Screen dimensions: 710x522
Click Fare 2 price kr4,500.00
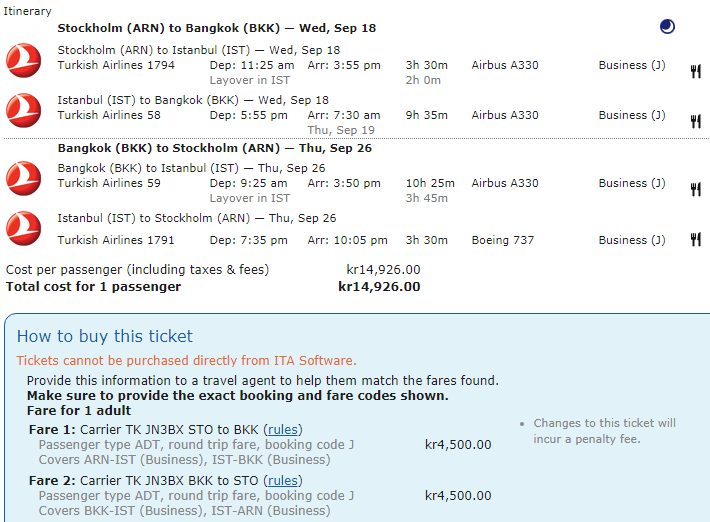pos(458,496)
